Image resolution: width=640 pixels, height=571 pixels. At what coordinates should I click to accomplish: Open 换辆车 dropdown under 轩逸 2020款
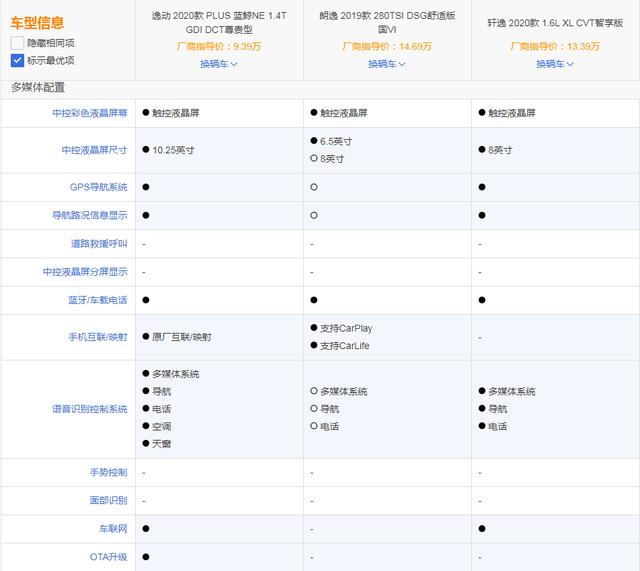pyautogui.click(x=555, y=64)
